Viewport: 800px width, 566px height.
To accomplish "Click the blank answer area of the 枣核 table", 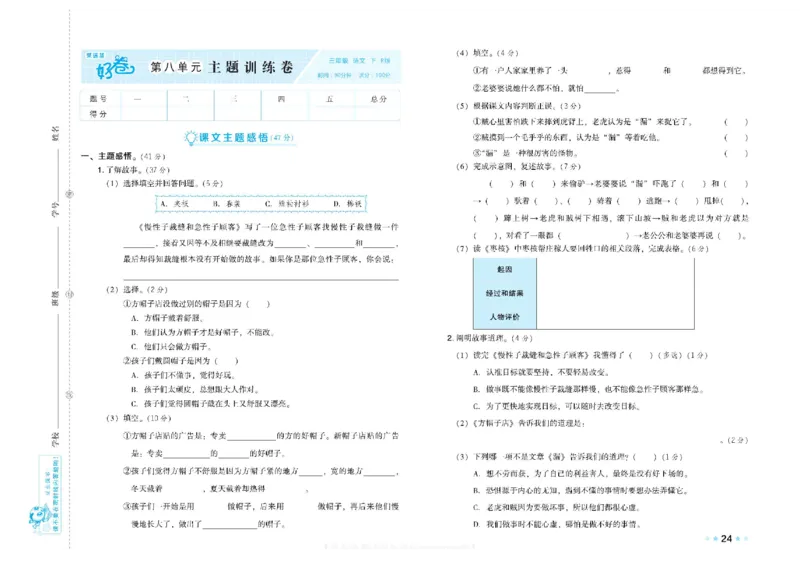I will pyautogui.click(x=615, y=293).
